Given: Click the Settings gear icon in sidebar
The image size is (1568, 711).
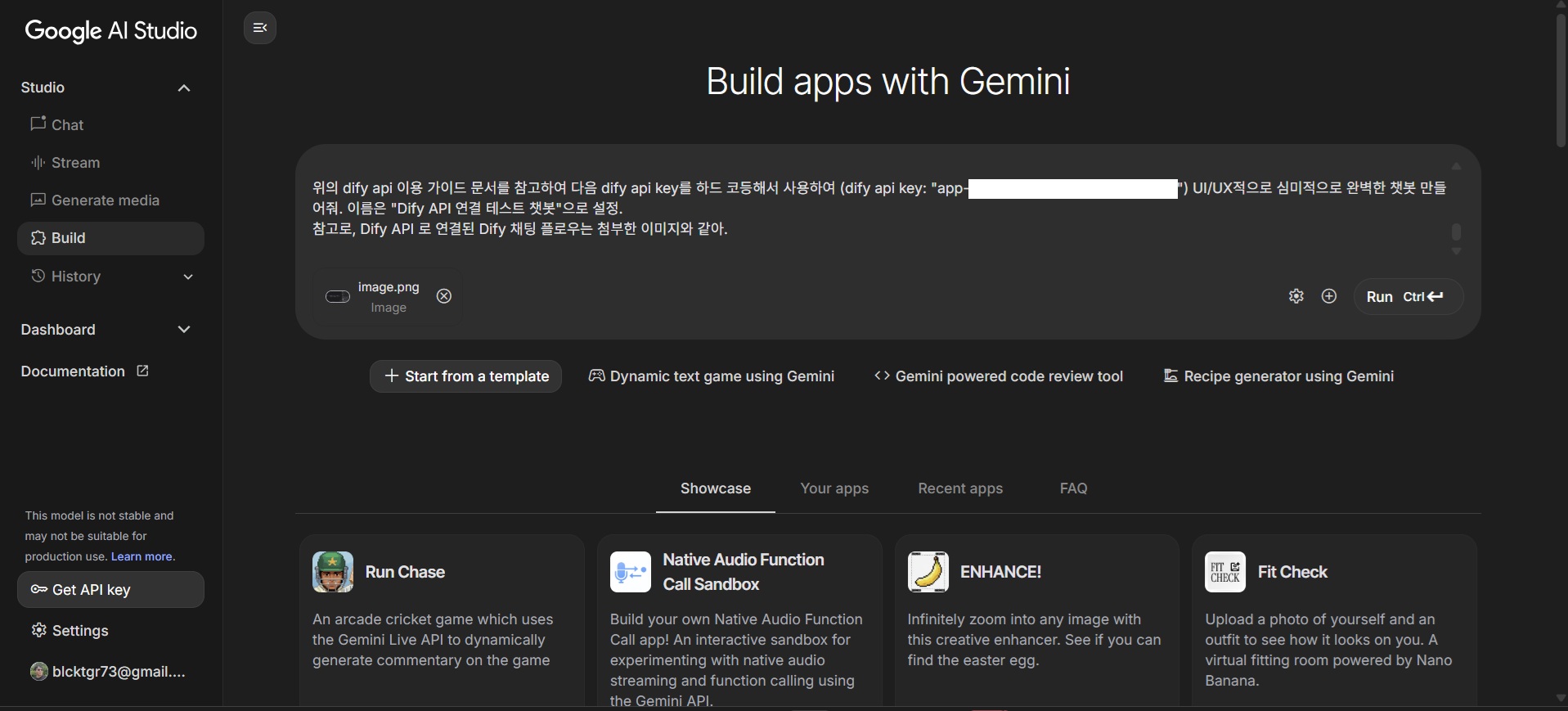Looking at the screenshot, I should point(38,630).
